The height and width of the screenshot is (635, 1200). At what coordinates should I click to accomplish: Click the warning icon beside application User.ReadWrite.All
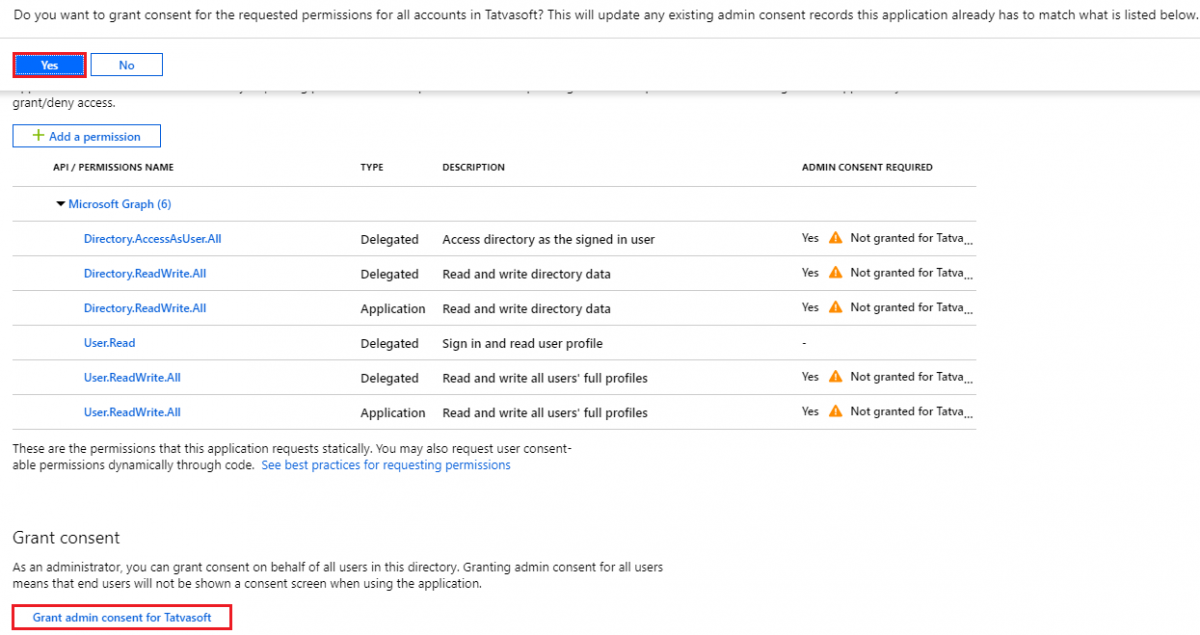[x=835, y=412]
